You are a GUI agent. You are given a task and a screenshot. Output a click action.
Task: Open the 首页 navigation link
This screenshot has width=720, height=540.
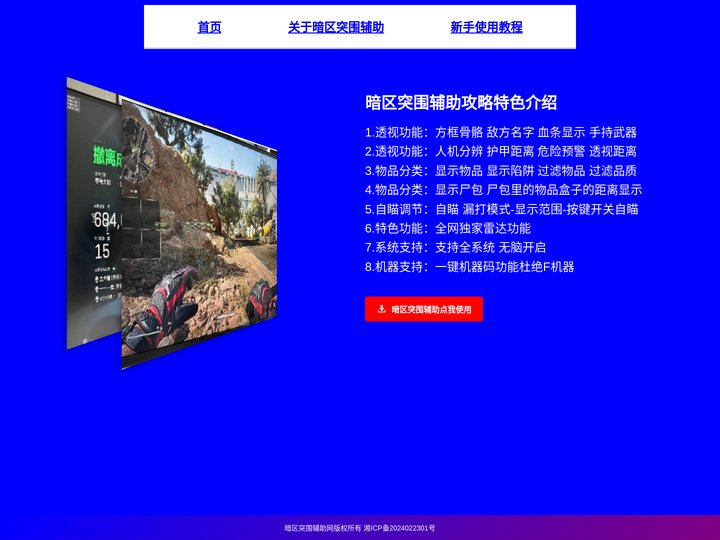coord(209,27)
